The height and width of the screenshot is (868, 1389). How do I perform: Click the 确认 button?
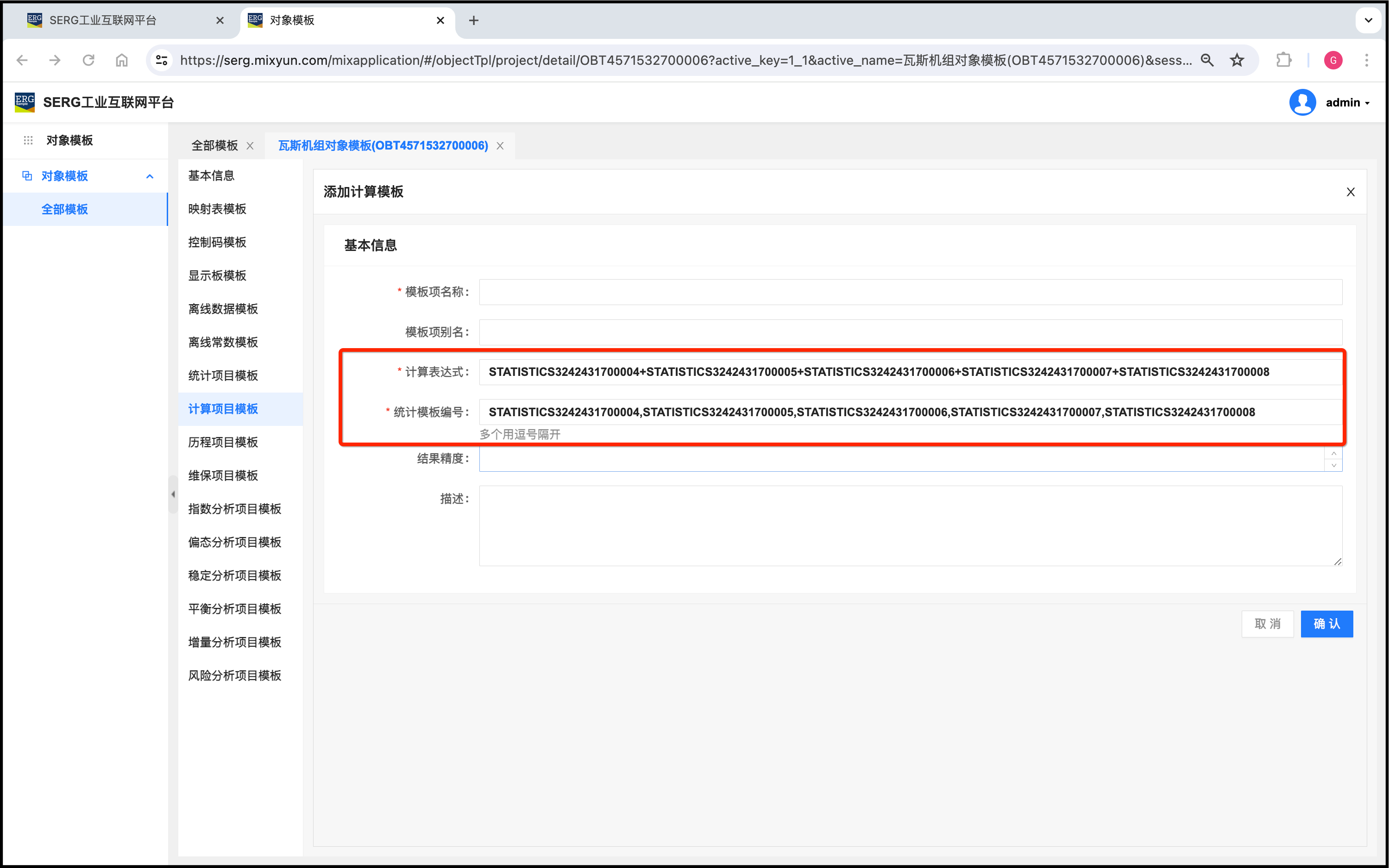(x=1326, y=624)
